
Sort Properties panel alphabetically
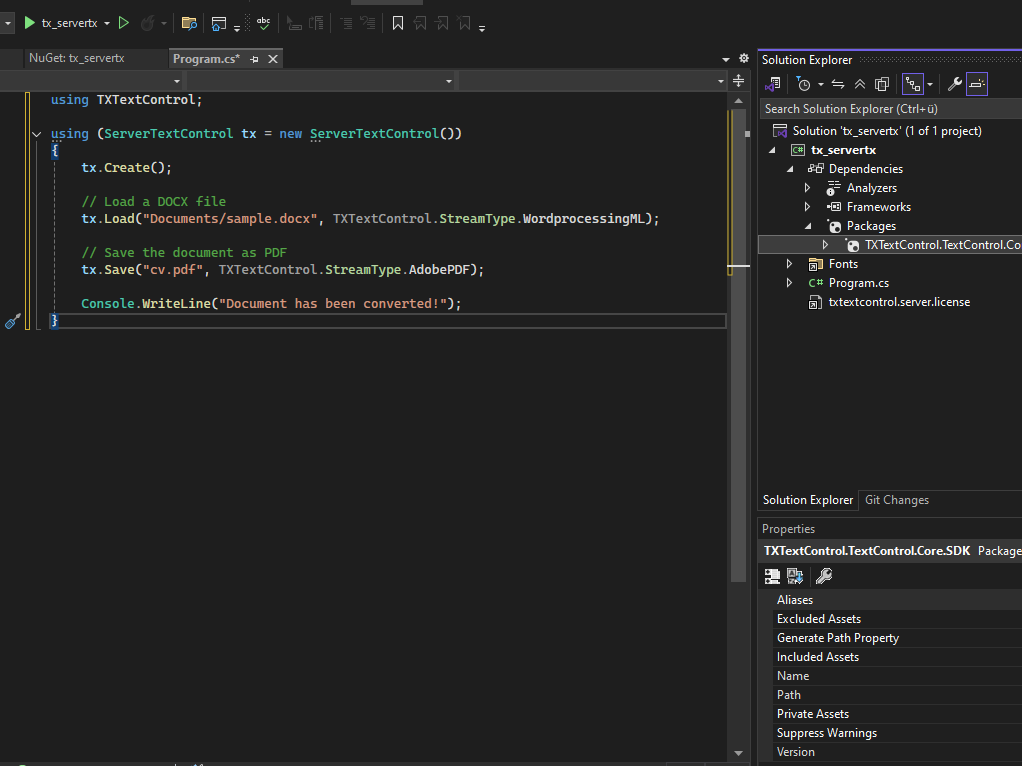(795, 576)
